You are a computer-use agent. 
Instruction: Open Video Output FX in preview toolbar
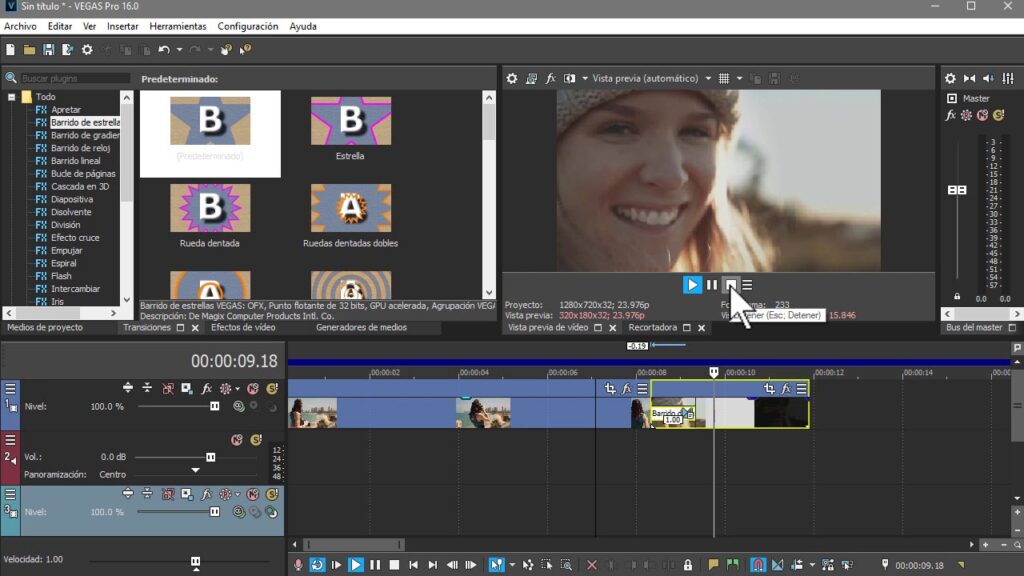pyautogui.click(x=550, y=78)
